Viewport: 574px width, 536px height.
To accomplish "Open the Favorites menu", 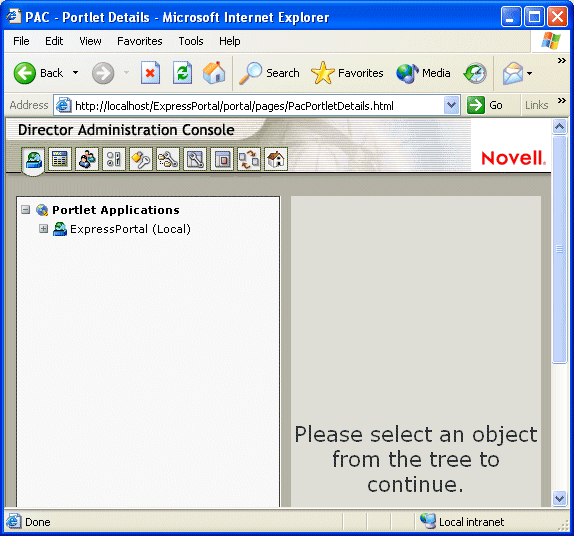I will coord(139,41).
